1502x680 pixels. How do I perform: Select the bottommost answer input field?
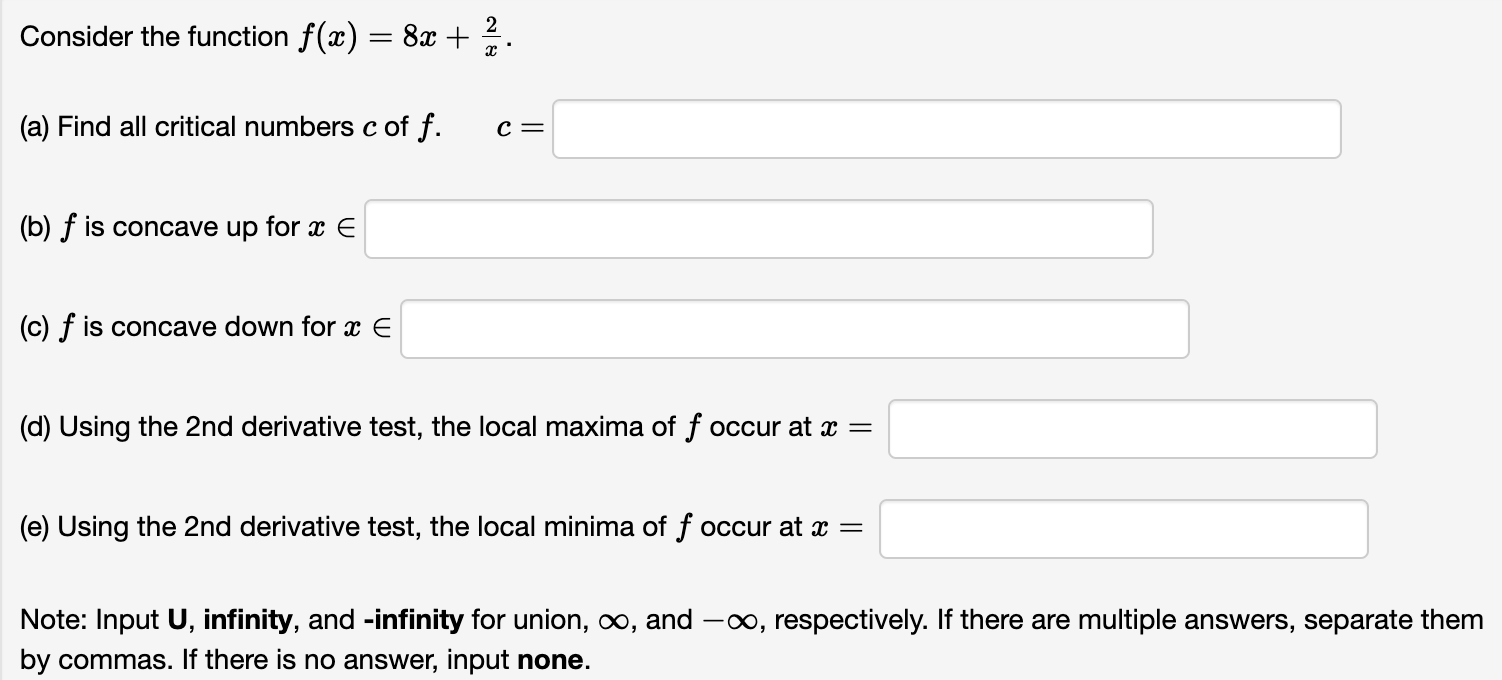[1124, 528]
